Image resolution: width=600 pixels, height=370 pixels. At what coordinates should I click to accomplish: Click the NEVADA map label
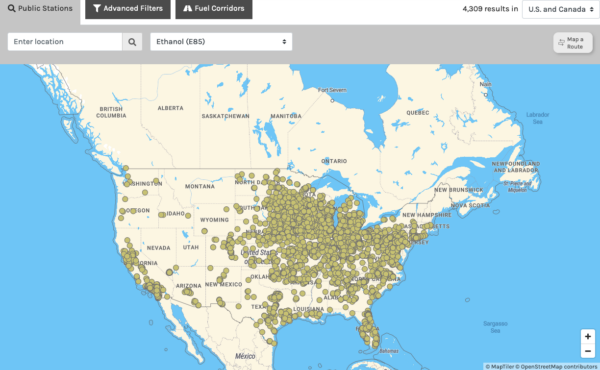[158, 248]
